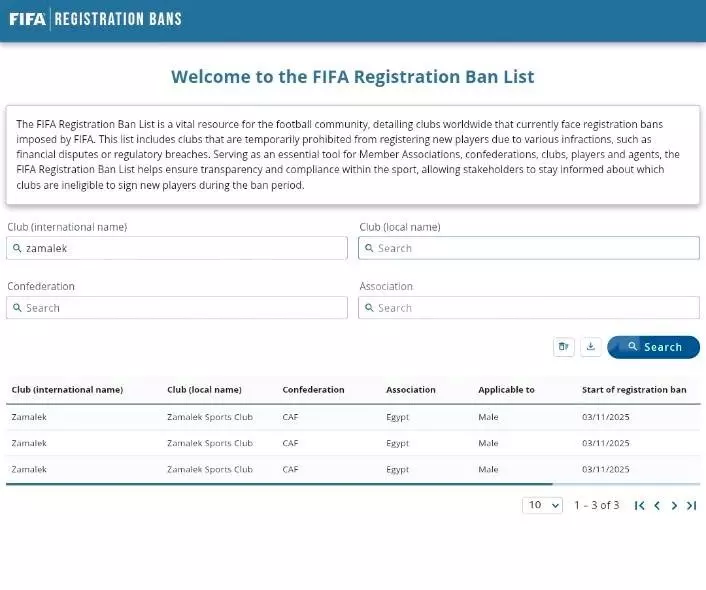Sort by Confederation column header
The image size is (706, 590).
[313, 390]
